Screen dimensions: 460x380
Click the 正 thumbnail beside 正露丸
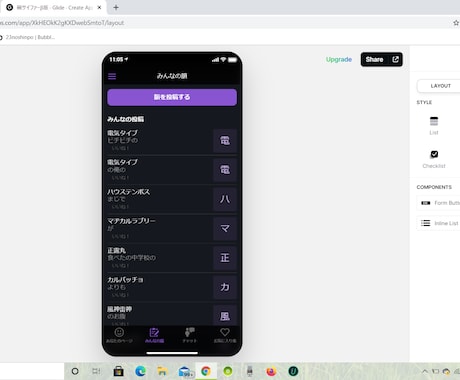(225, 258)
